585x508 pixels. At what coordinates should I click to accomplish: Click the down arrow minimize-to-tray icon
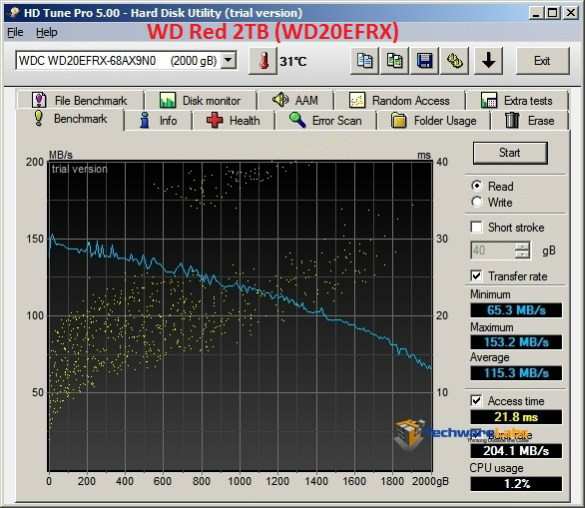[x=488, y=61]
